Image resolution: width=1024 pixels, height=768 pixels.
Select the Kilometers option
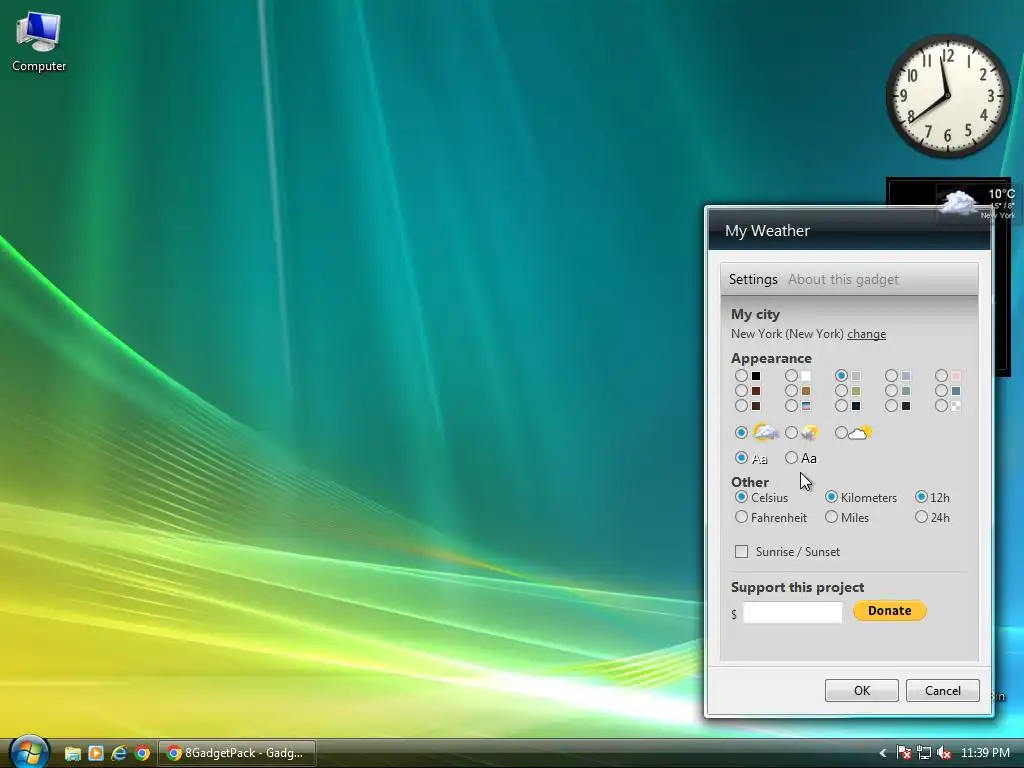tap(831, 497)
